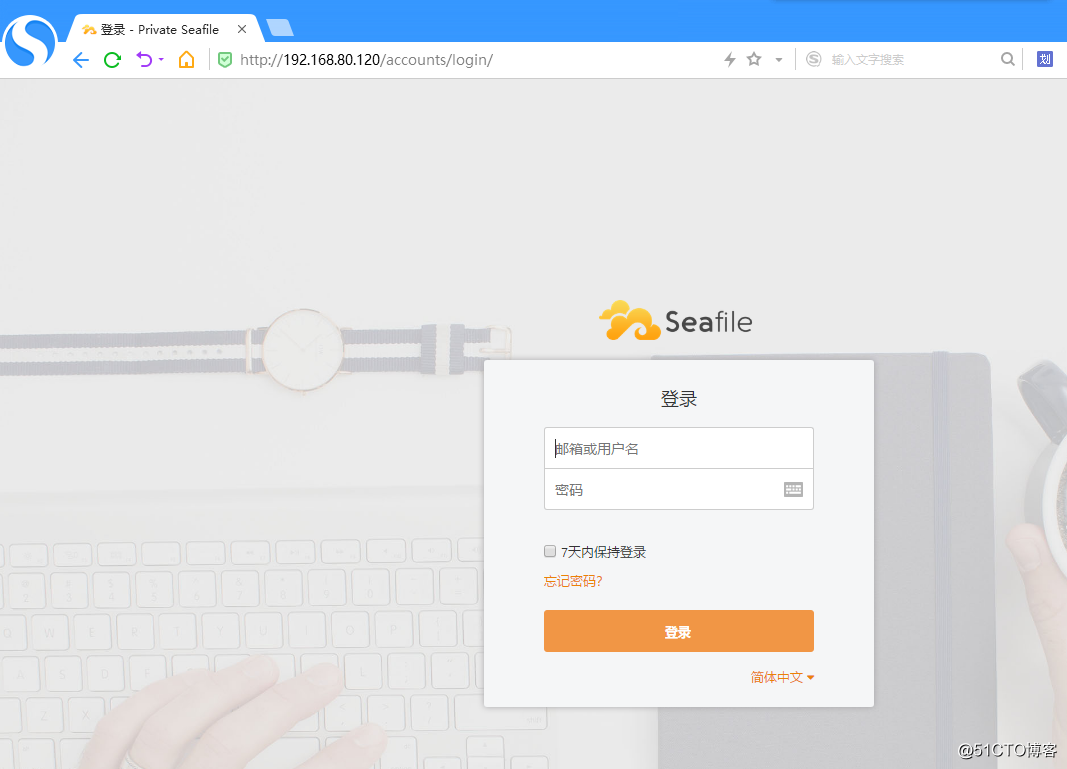This screenshot has height=769, width=1067.
Task: Click the browser back arrow
Action: coord(80,59)
